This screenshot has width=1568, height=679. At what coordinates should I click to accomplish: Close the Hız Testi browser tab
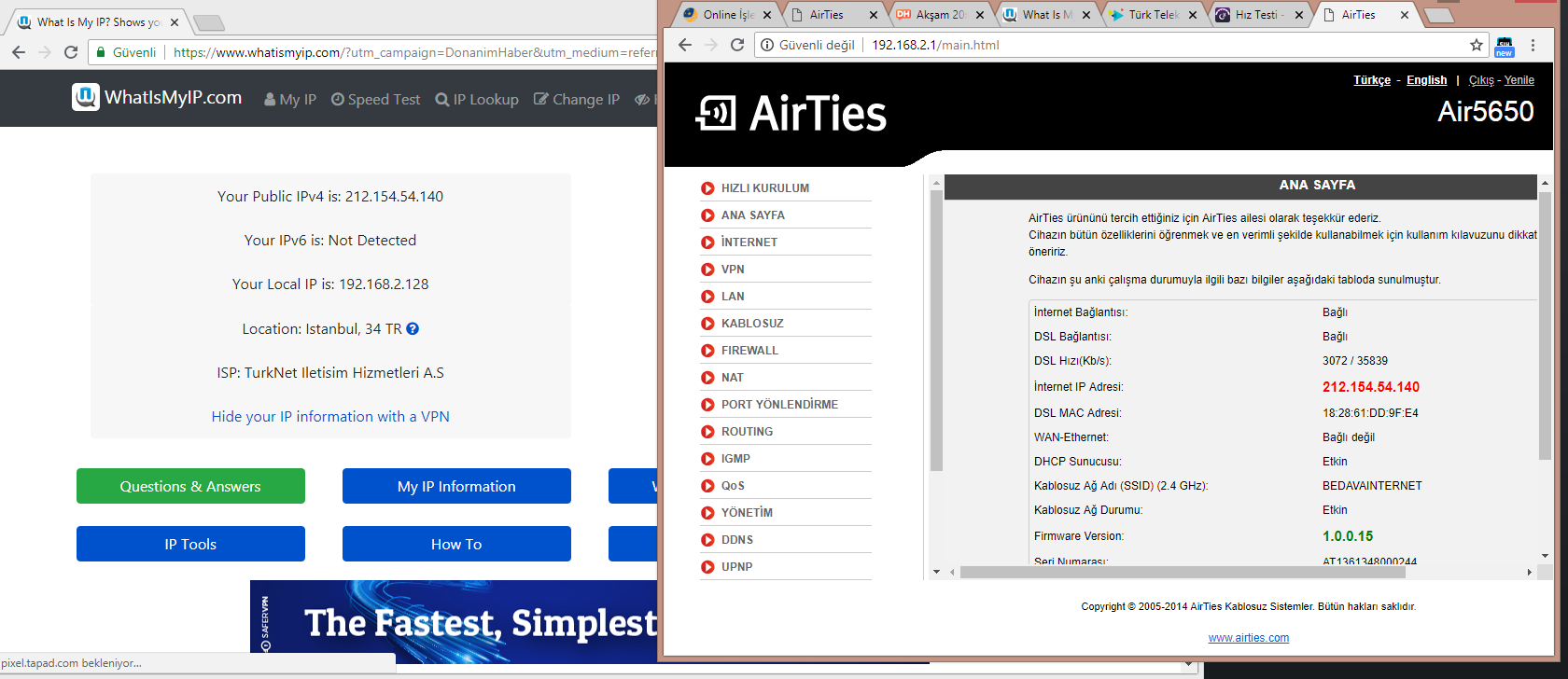click(1299, 15)
